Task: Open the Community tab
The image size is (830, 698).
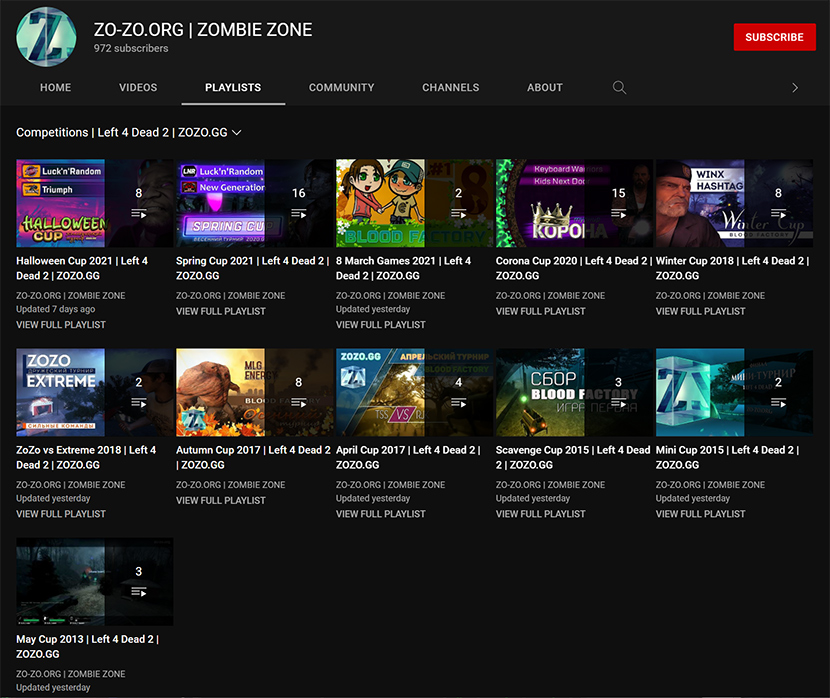Action: pos(341,87)
